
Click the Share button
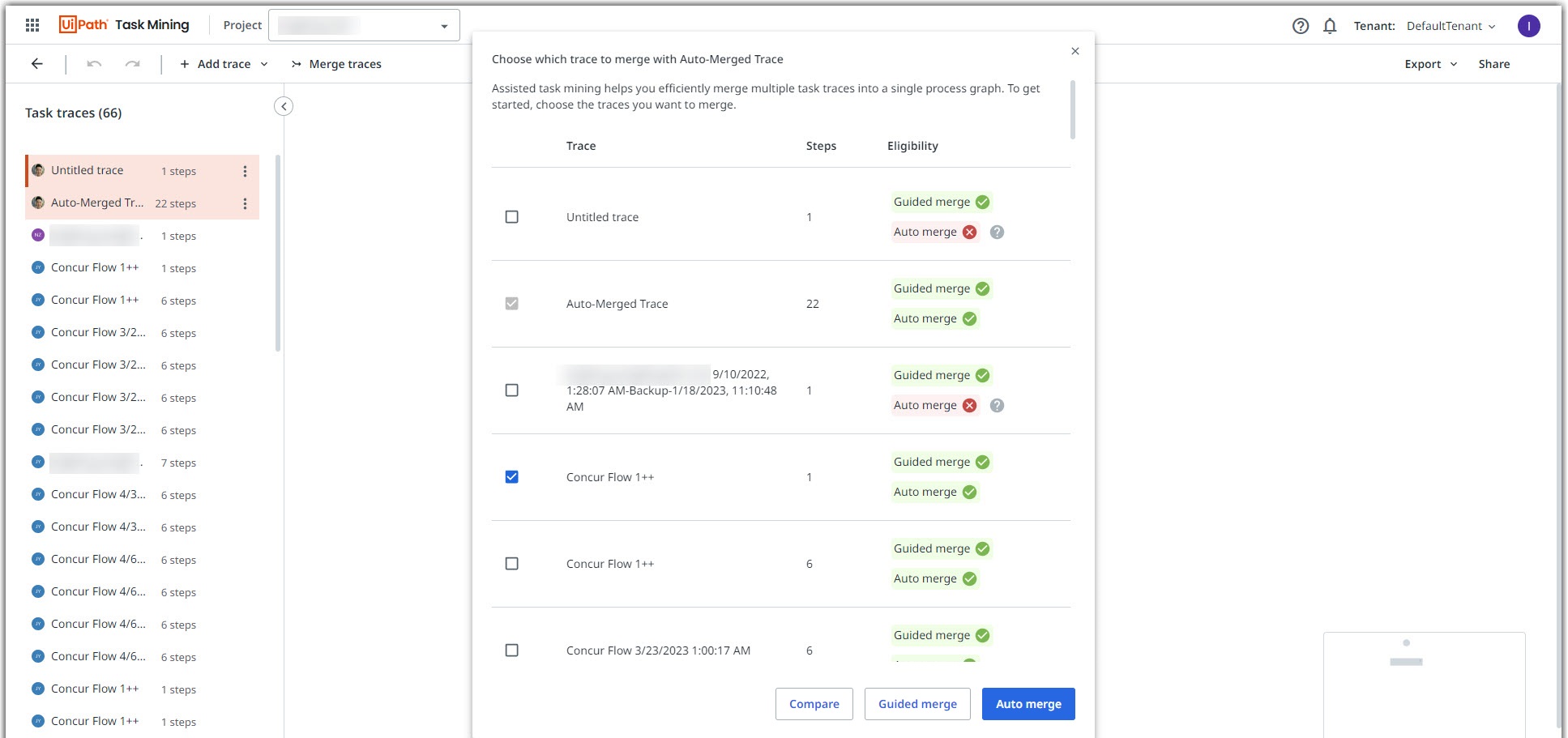(1494, 64)
